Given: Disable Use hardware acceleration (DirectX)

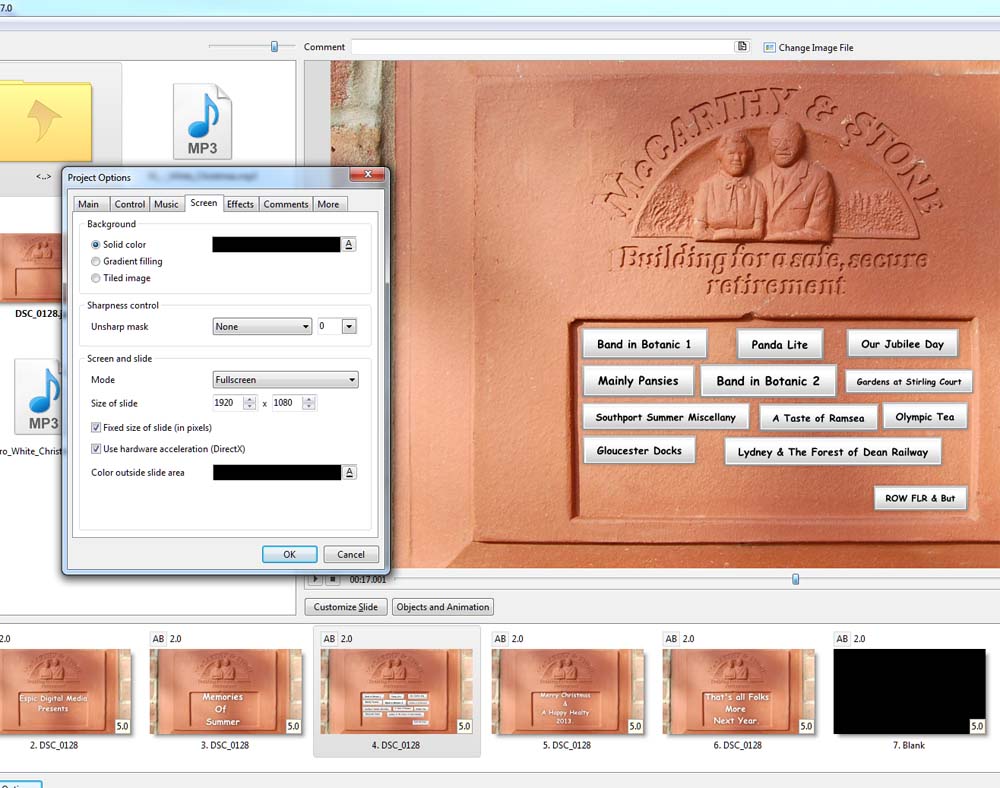Looking at the screenshot, I should pos(96,449).
